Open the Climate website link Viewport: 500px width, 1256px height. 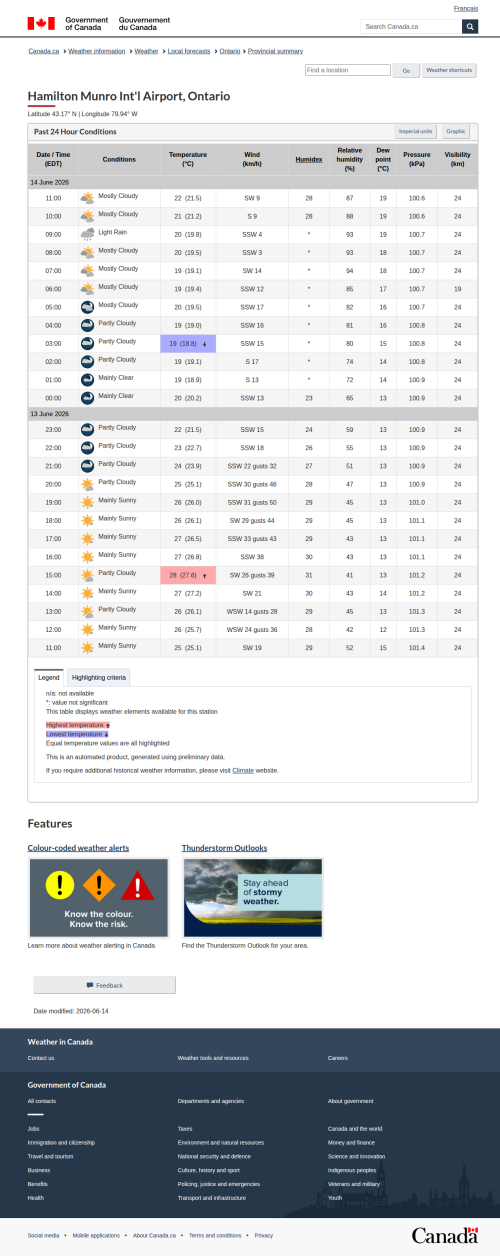pos(243,770)
